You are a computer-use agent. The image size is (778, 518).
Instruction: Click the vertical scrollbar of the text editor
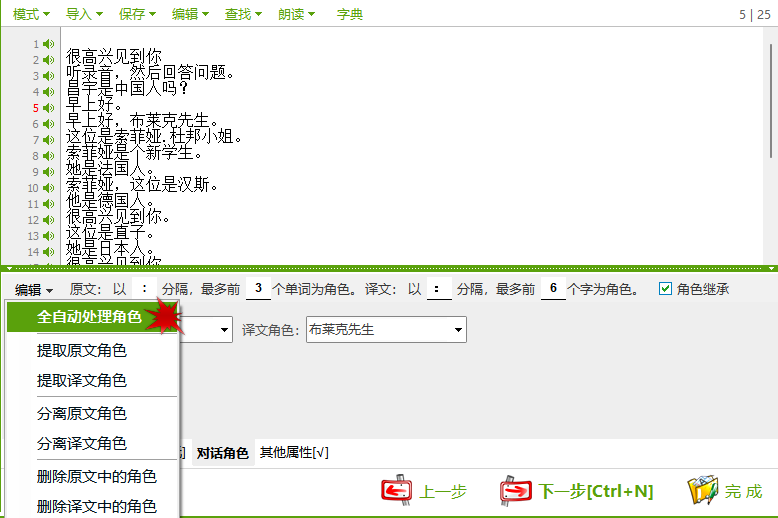tap(771, 100)
